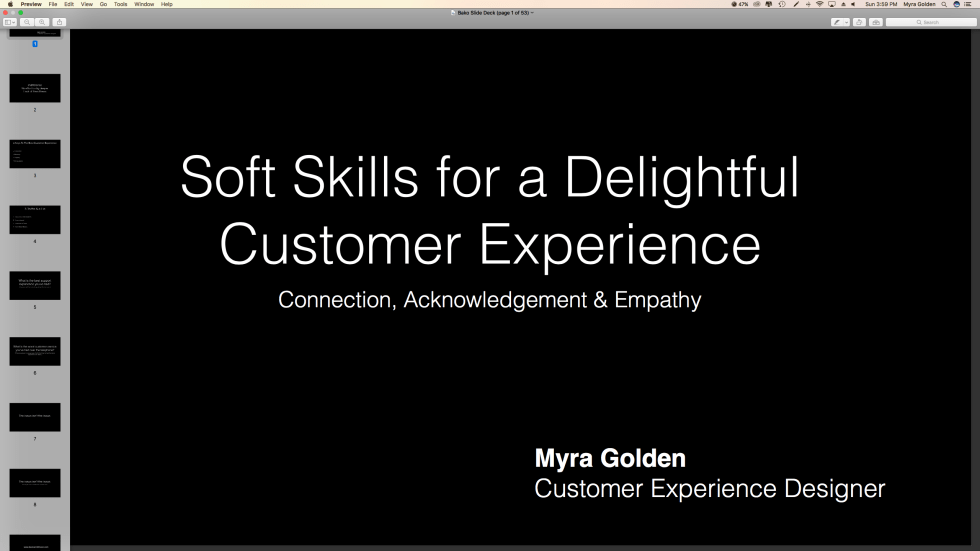
Task: Click the Search field in toolbar
Action: pos(930,22)
